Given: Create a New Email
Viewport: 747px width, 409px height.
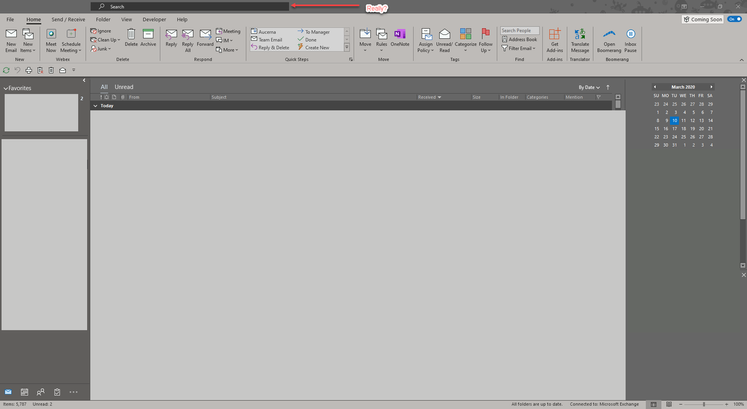Looking at the screenshot, I should pyautogui.click(x=11, y=40).
